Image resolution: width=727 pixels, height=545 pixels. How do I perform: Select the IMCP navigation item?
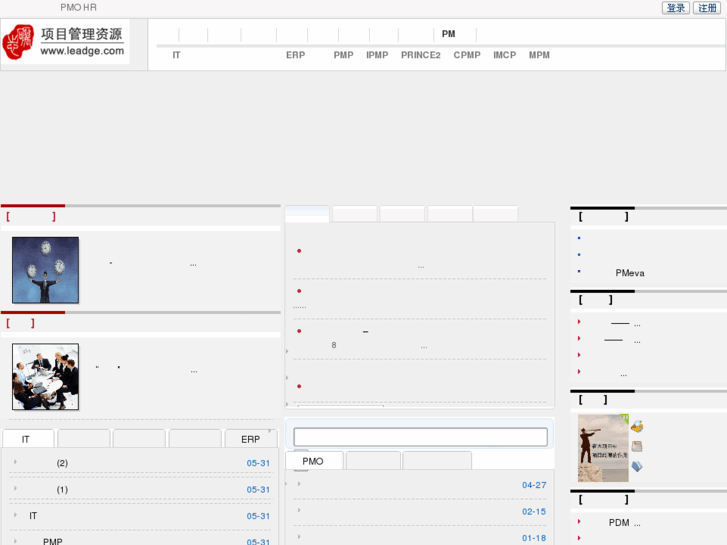[504, 55]
